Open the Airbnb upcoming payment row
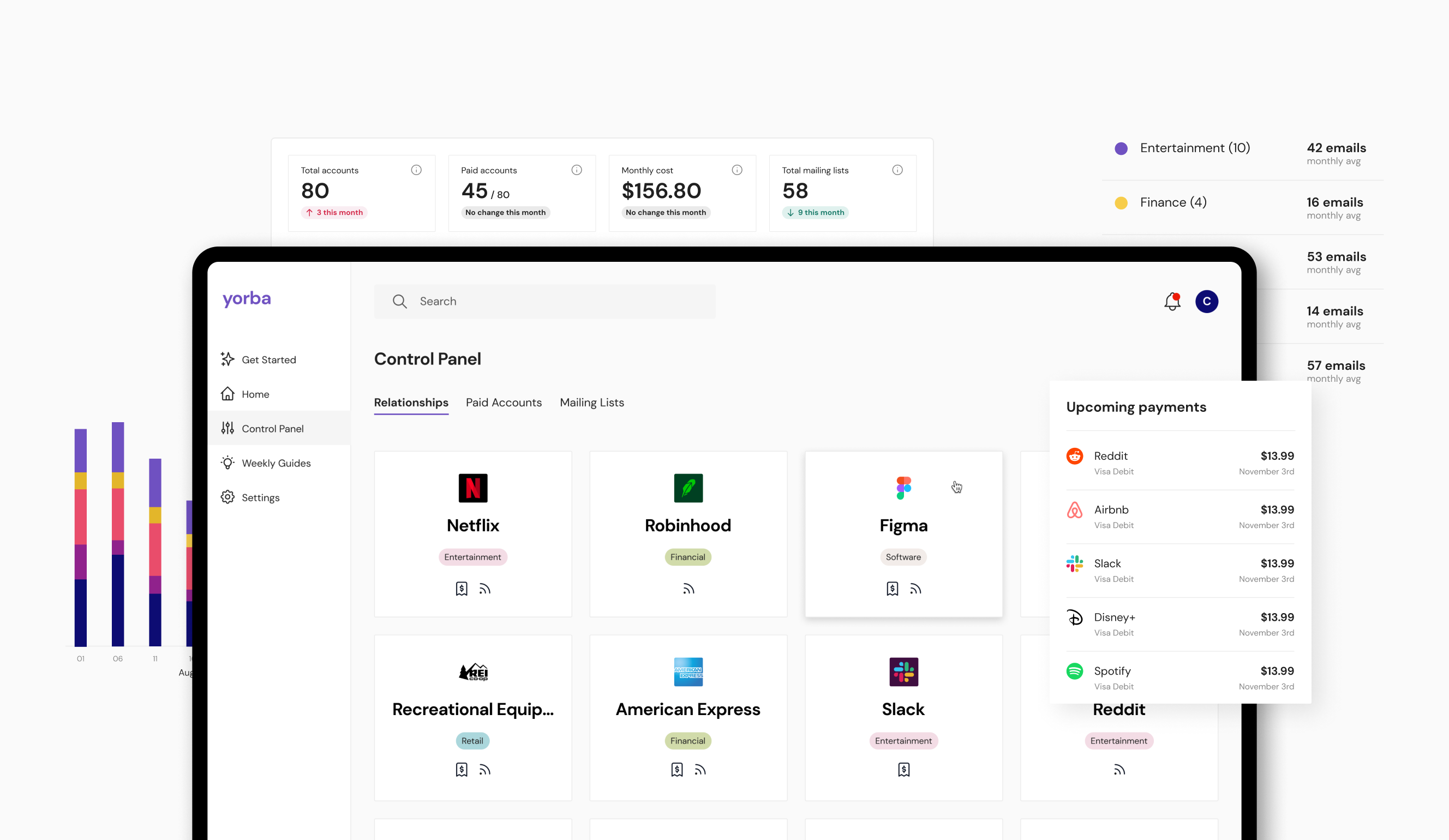The image size is (1449, 840). 1180,517
